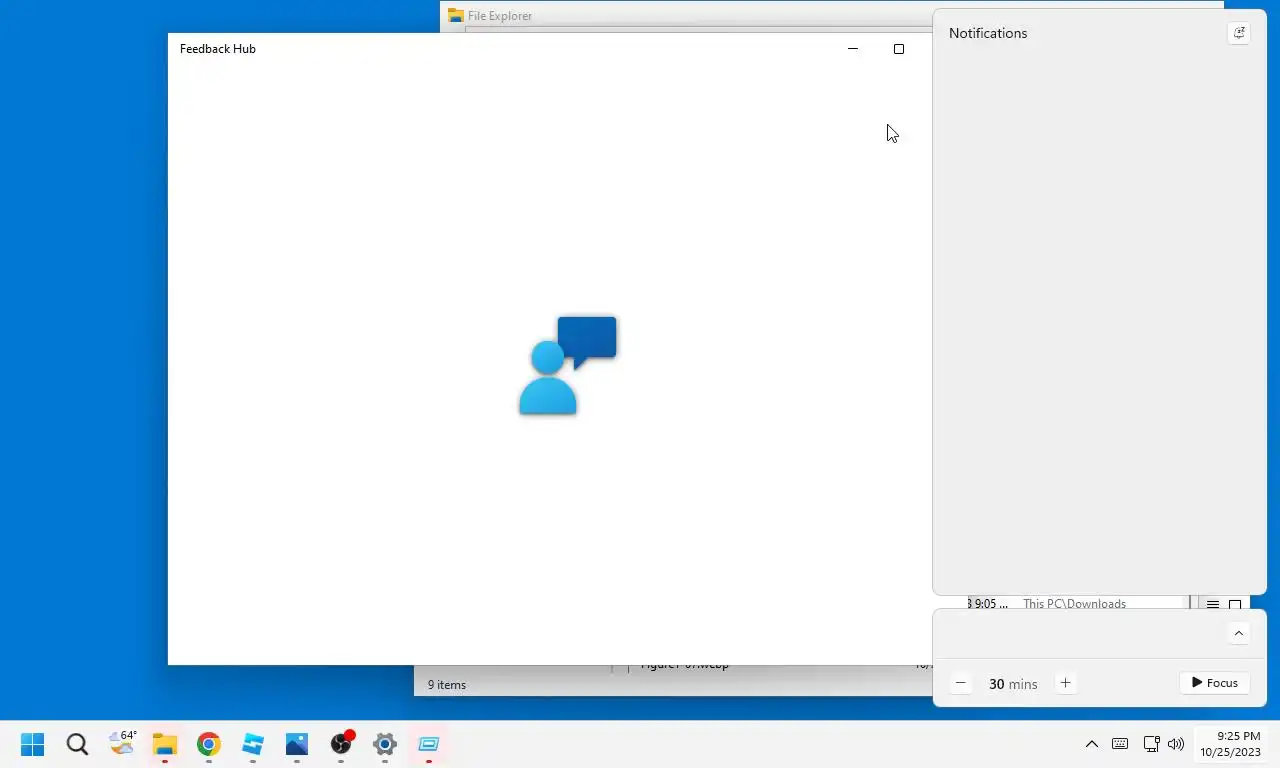Open the volume speaker tray icon

1176,744
